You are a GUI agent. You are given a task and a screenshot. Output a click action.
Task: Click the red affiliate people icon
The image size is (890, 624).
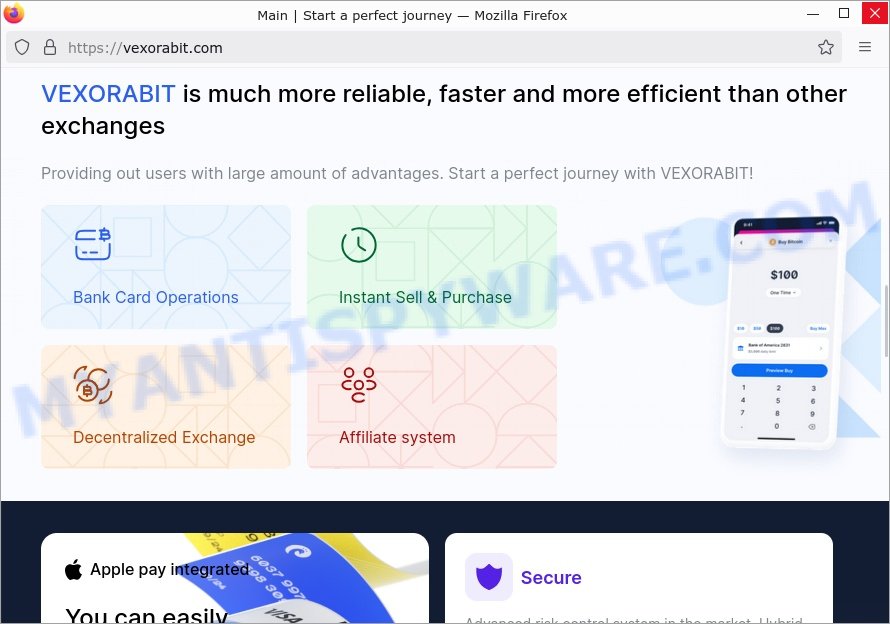(x=359, y=384)
